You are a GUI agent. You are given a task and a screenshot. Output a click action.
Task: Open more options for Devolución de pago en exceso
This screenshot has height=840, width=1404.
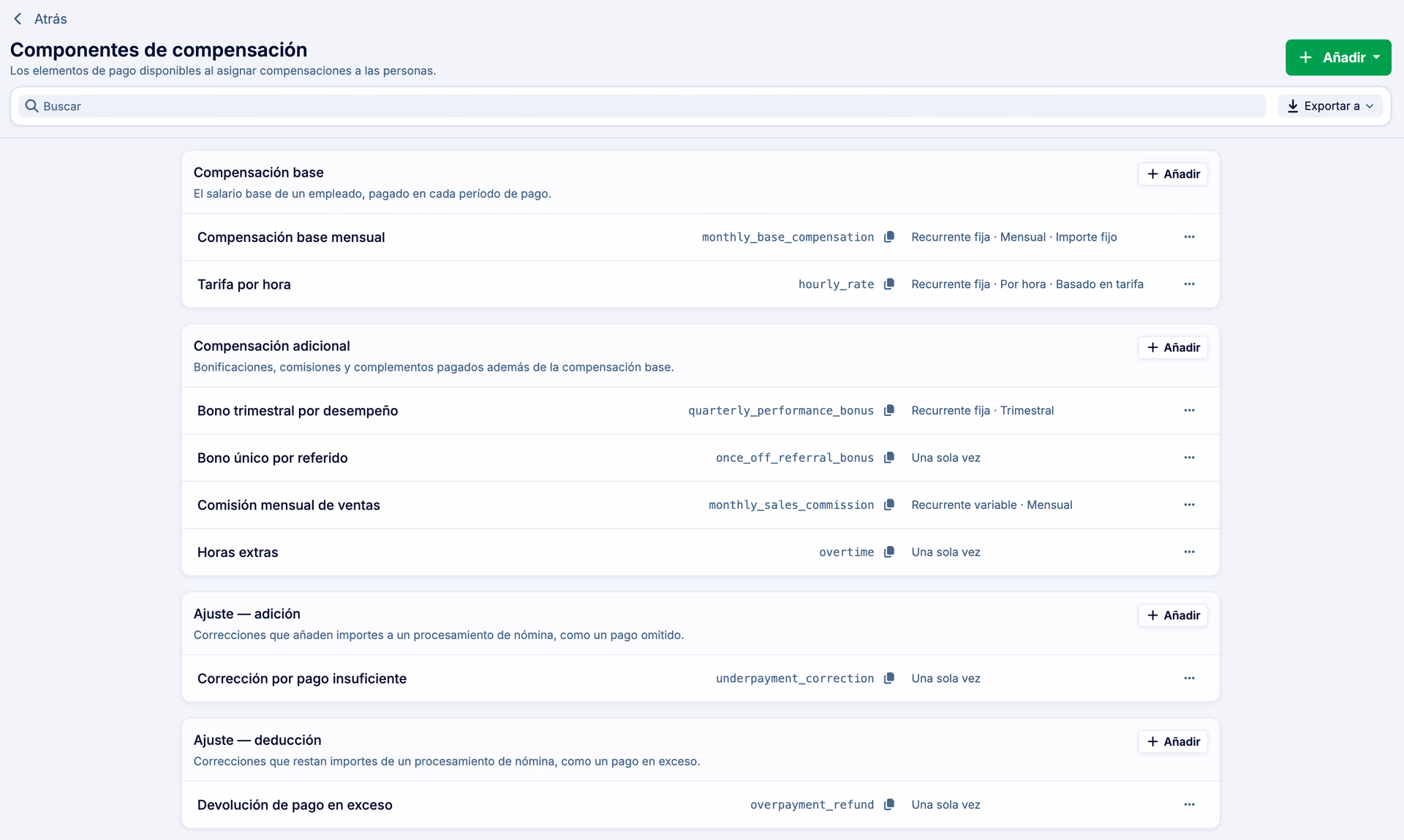[1189, 805]
